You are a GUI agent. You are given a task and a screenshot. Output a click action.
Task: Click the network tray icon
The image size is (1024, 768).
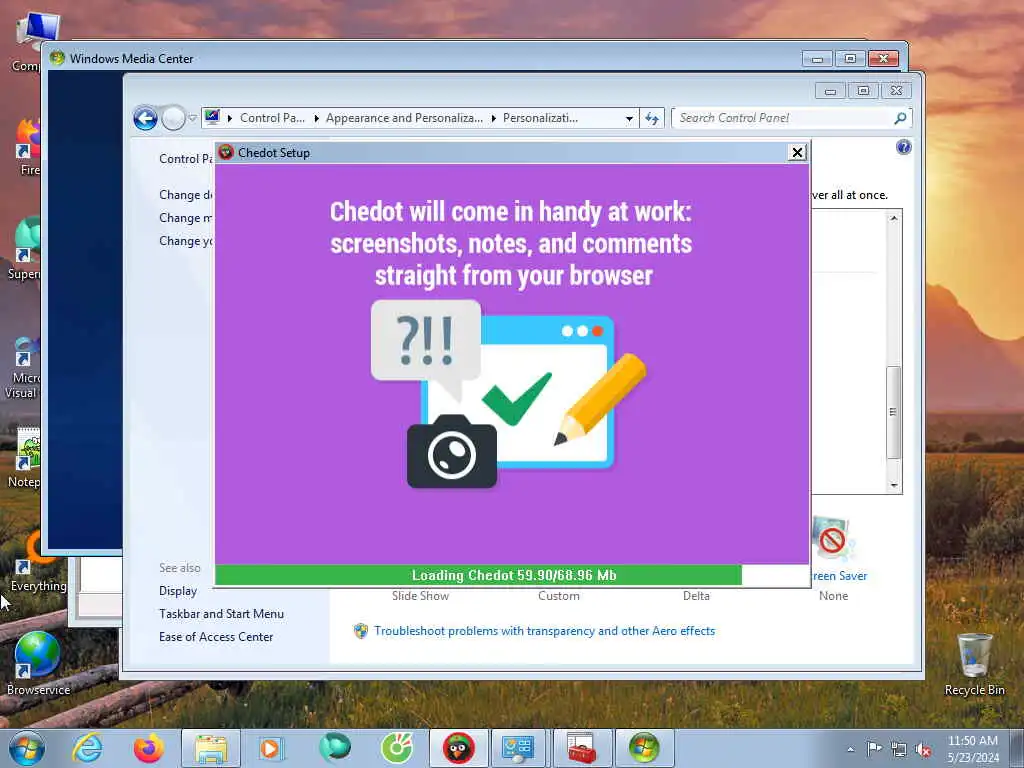(899, 750)
